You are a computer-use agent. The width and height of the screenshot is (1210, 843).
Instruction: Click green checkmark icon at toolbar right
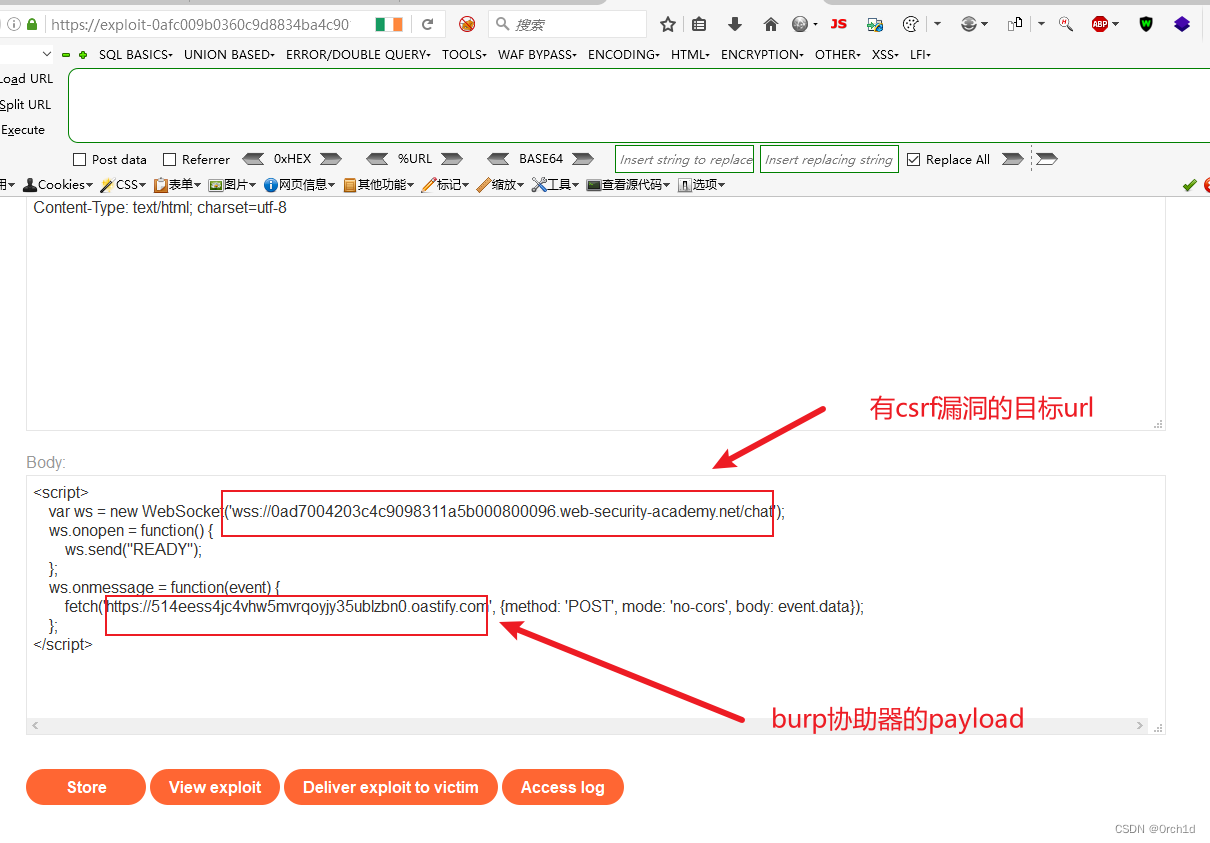(1189, 185)
